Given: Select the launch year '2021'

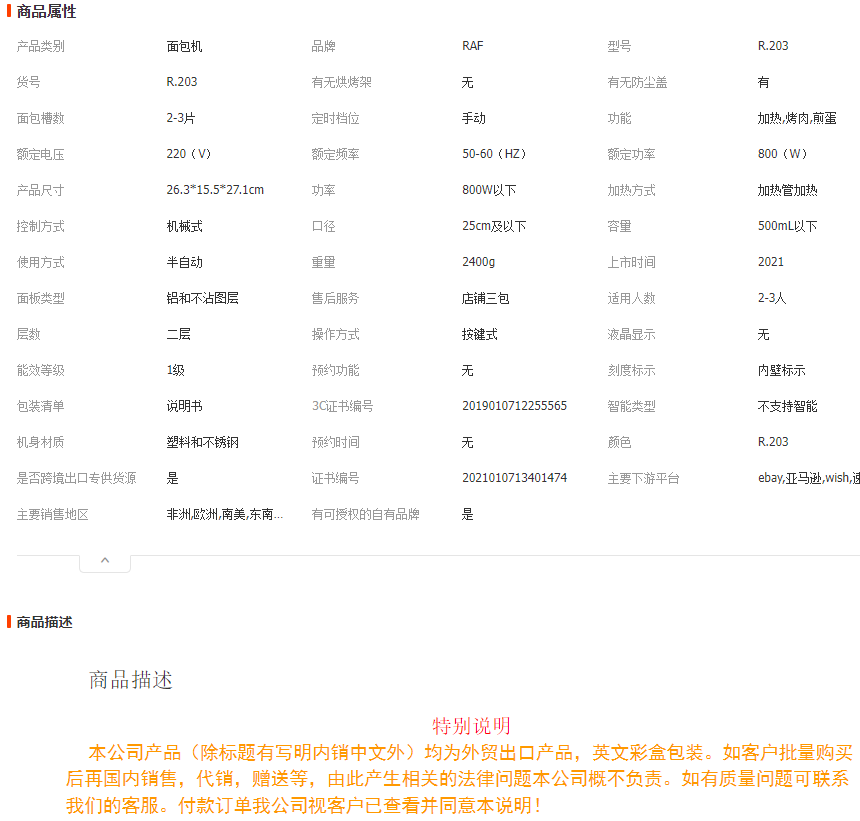Looking at the screenshot, I should tap(771, 262).
